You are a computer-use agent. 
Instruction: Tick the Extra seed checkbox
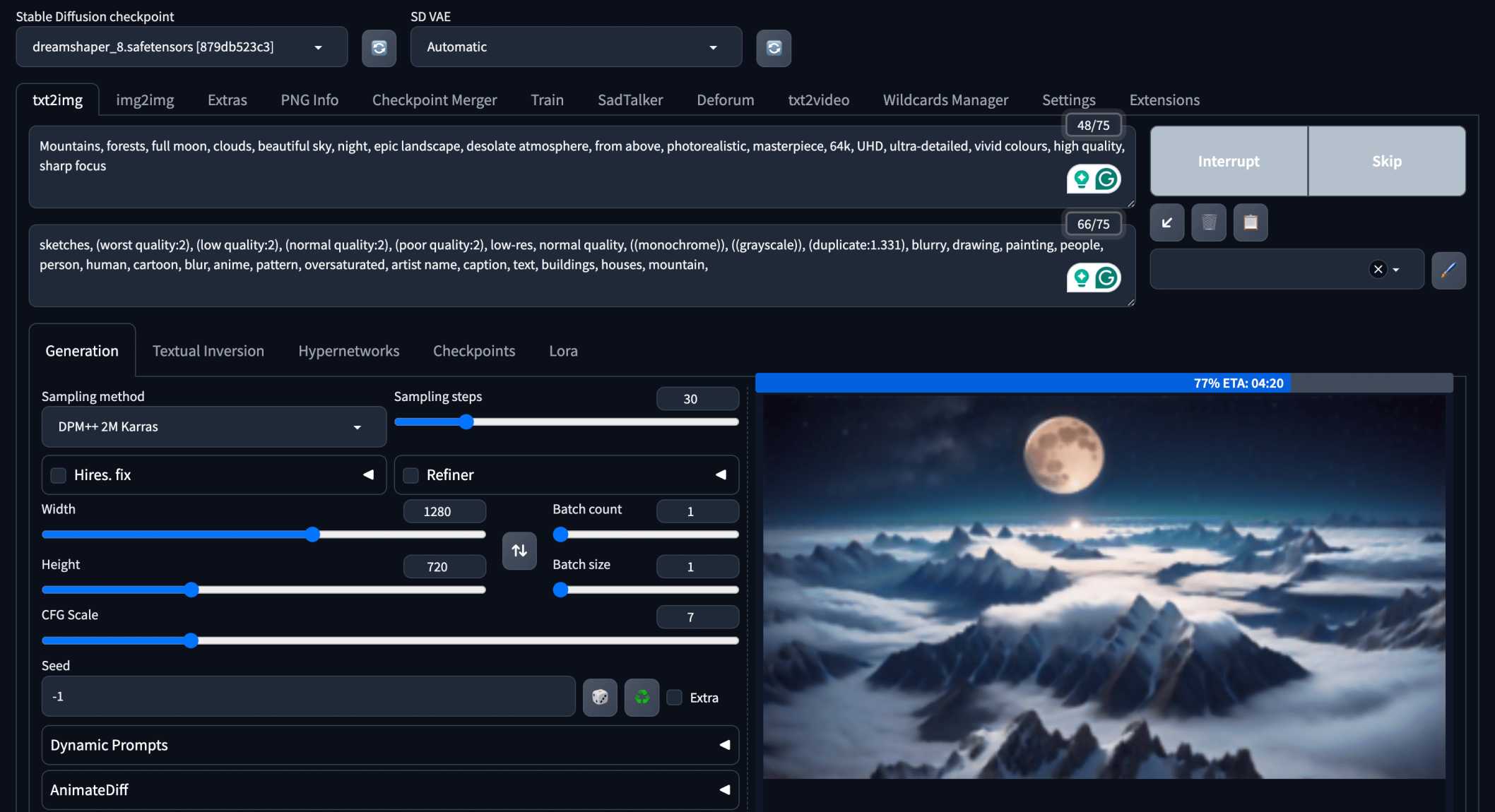tap(675, 698)
